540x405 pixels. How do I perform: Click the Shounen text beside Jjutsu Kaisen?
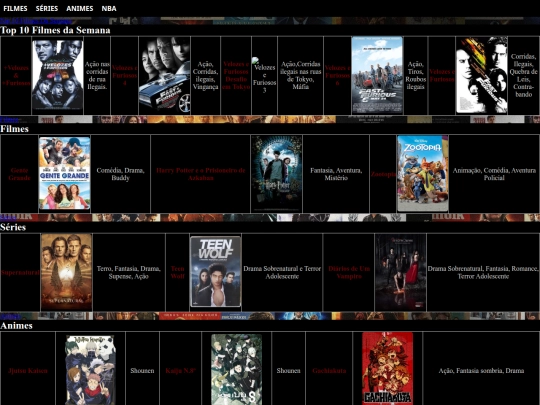[x=142, y=371]
